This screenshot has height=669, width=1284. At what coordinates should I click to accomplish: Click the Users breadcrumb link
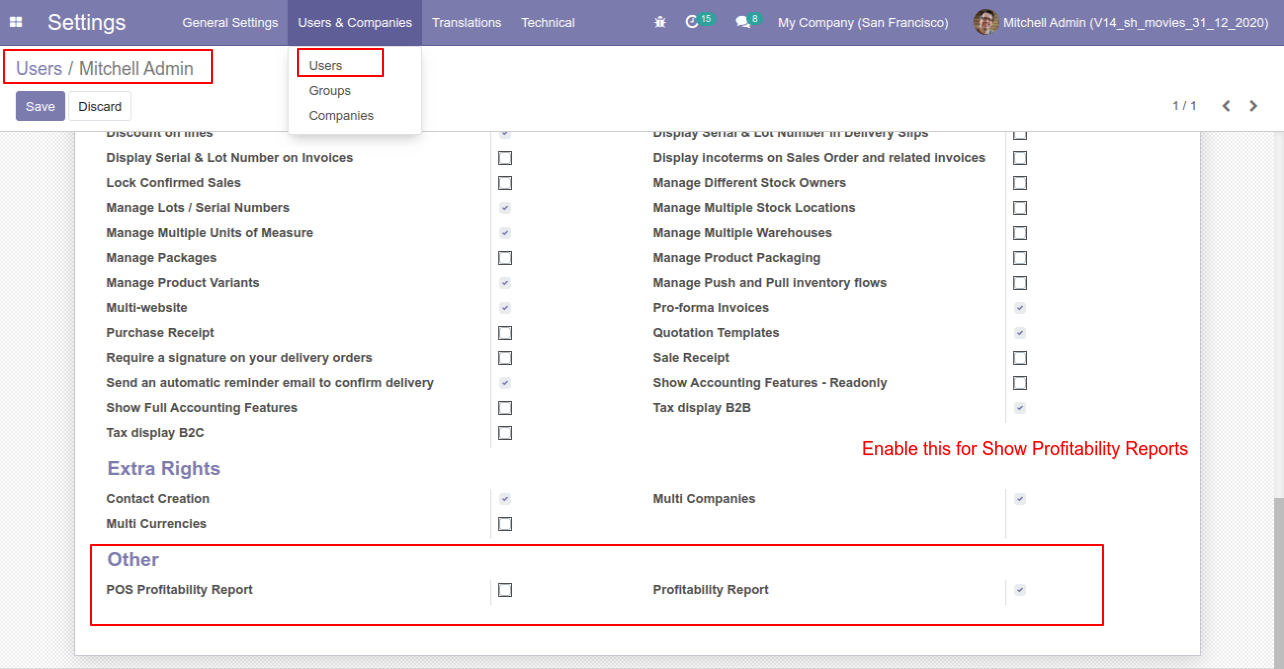[39, 69]
